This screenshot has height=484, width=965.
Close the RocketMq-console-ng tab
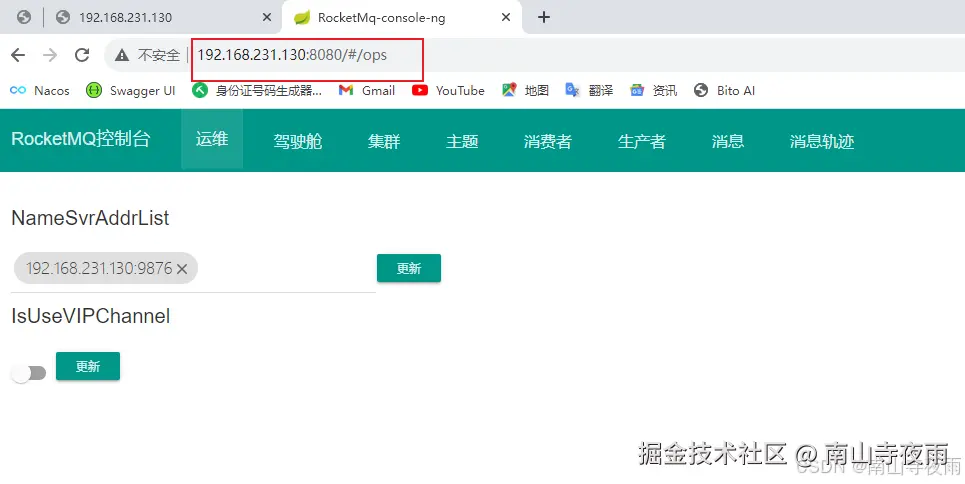[506, 17]
